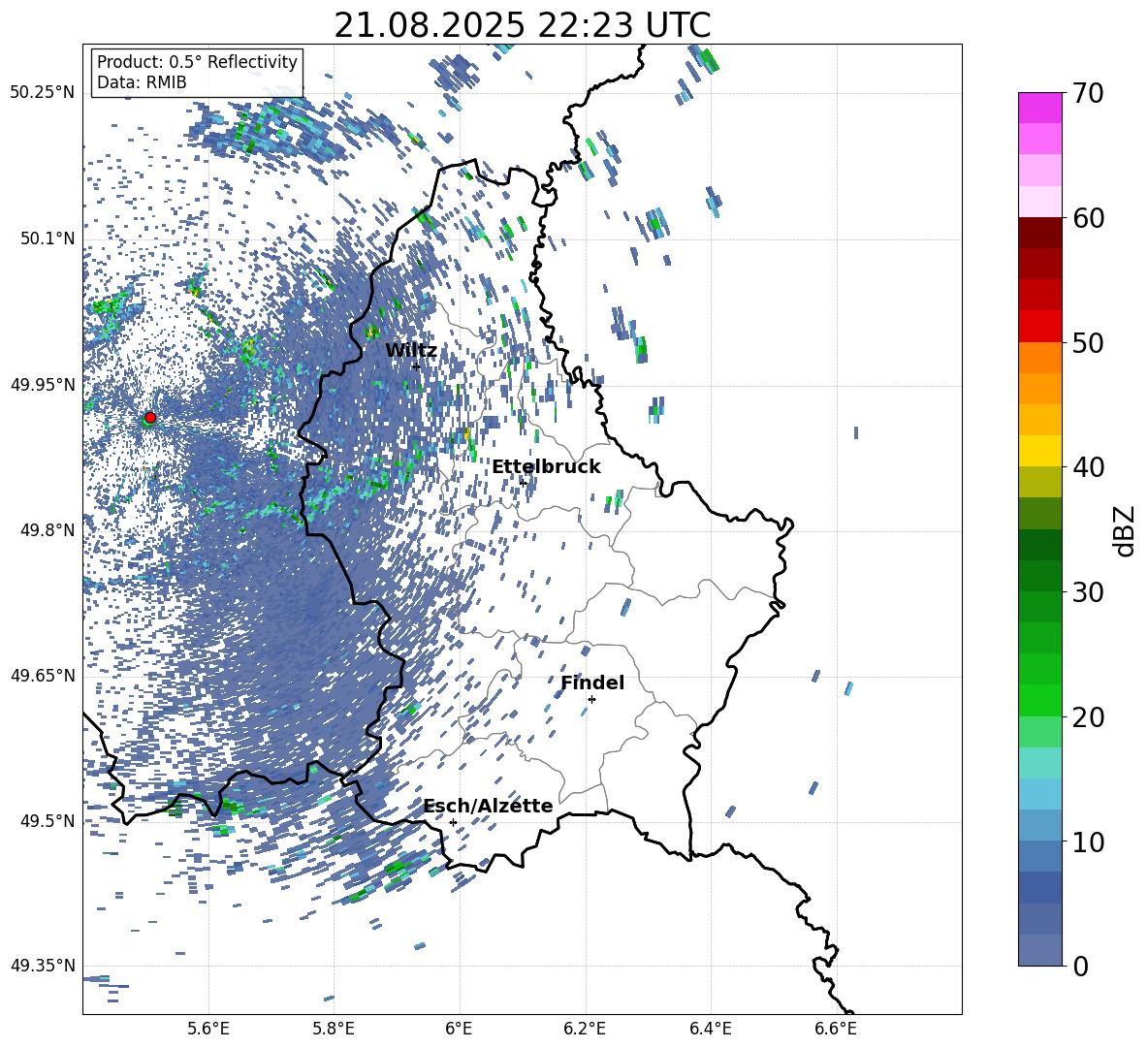Image resolution: width=1148 pixels, height=1048 pixels.
Task: Click the timestamp title 21.08.2025 22:23 UTC
Action: [523, 25]
